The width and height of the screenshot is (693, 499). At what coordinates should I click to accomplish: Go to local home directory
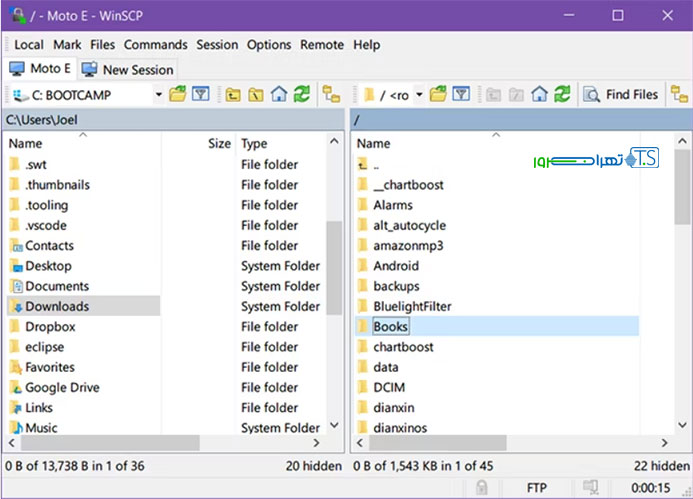[x=279, y=95]
